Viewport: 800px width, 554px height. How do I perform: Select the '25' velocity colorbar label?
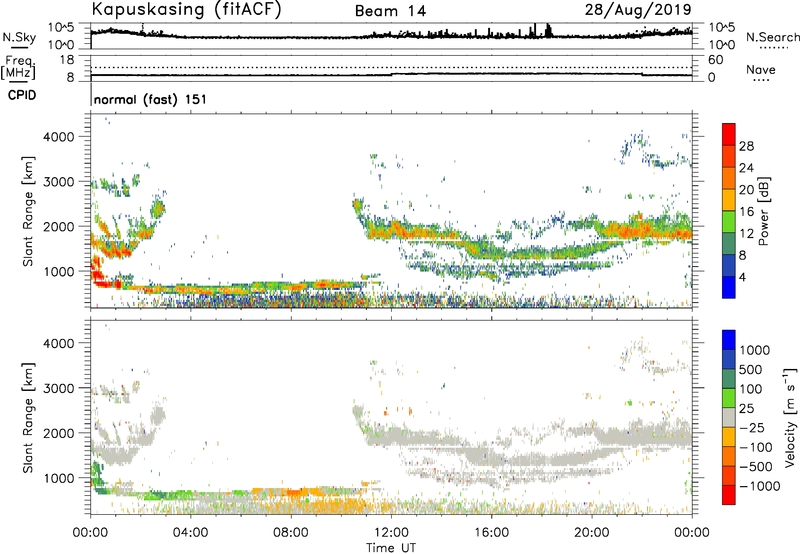pos(746,409)
